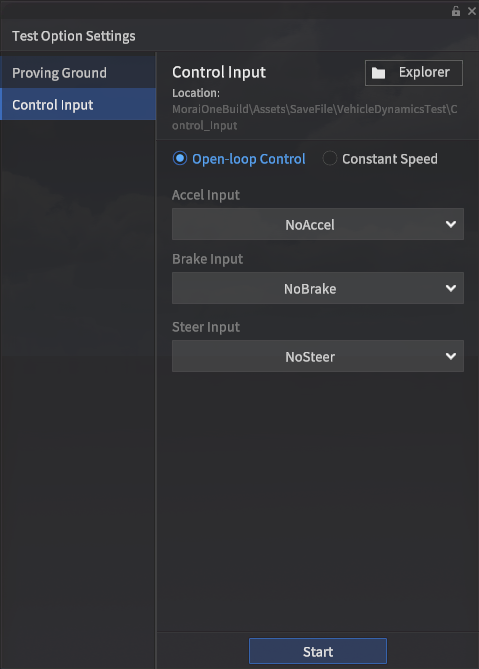Click the folder icon on Explorer button
Screen dimensions: 479x669
click(378, 73)
